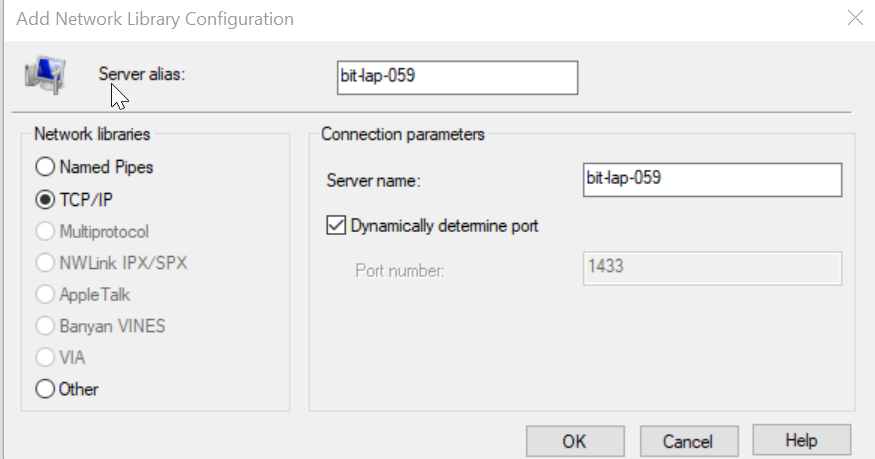Close the Add Network Library Configuration dialog
This screenshot has height=459, width=875.
[x=855, y=18]
